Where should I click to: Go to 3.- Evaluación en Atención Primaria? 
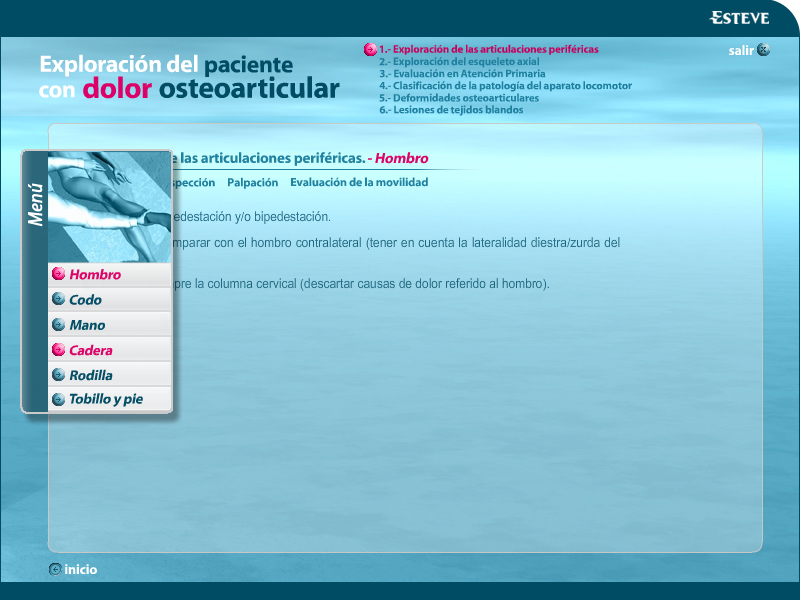click(x=462, y=73)
